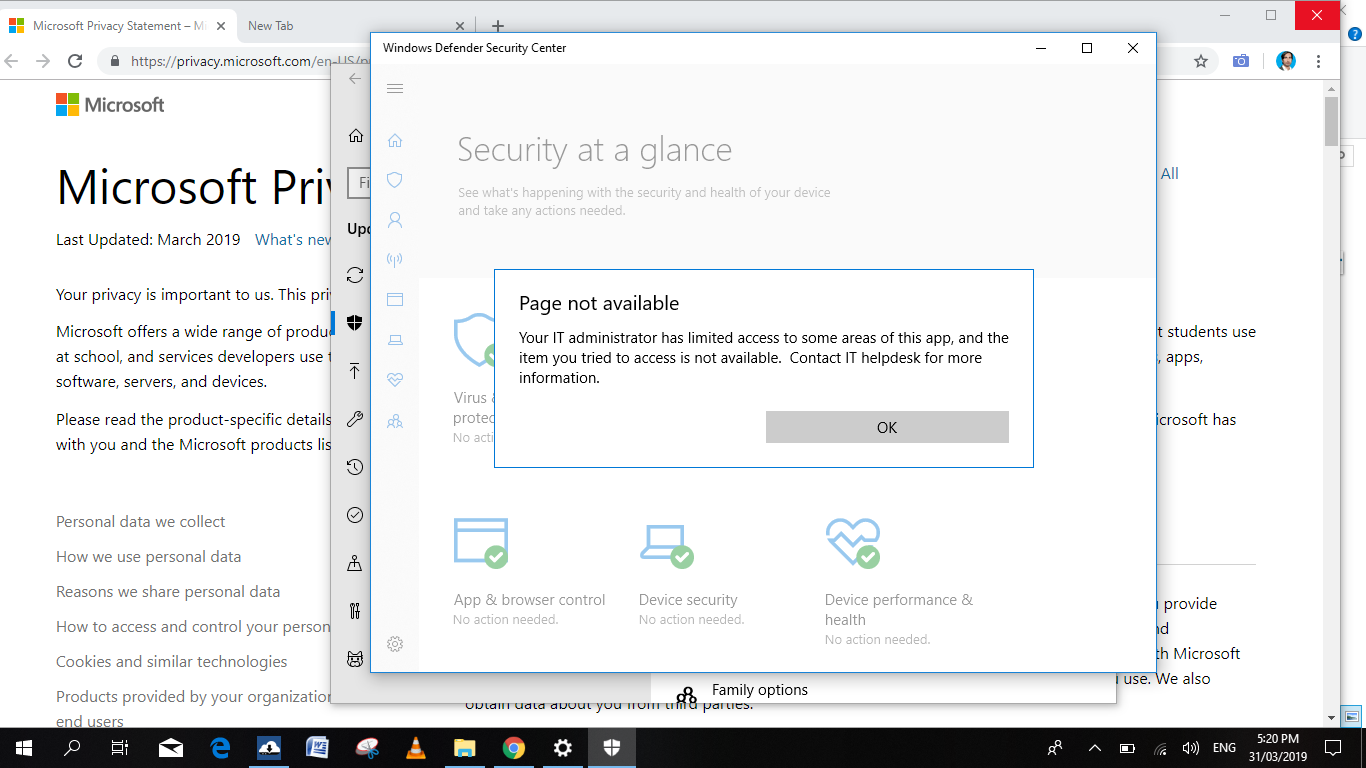
Task: Go forward in Chrome
Action: [x=43, y=61]
